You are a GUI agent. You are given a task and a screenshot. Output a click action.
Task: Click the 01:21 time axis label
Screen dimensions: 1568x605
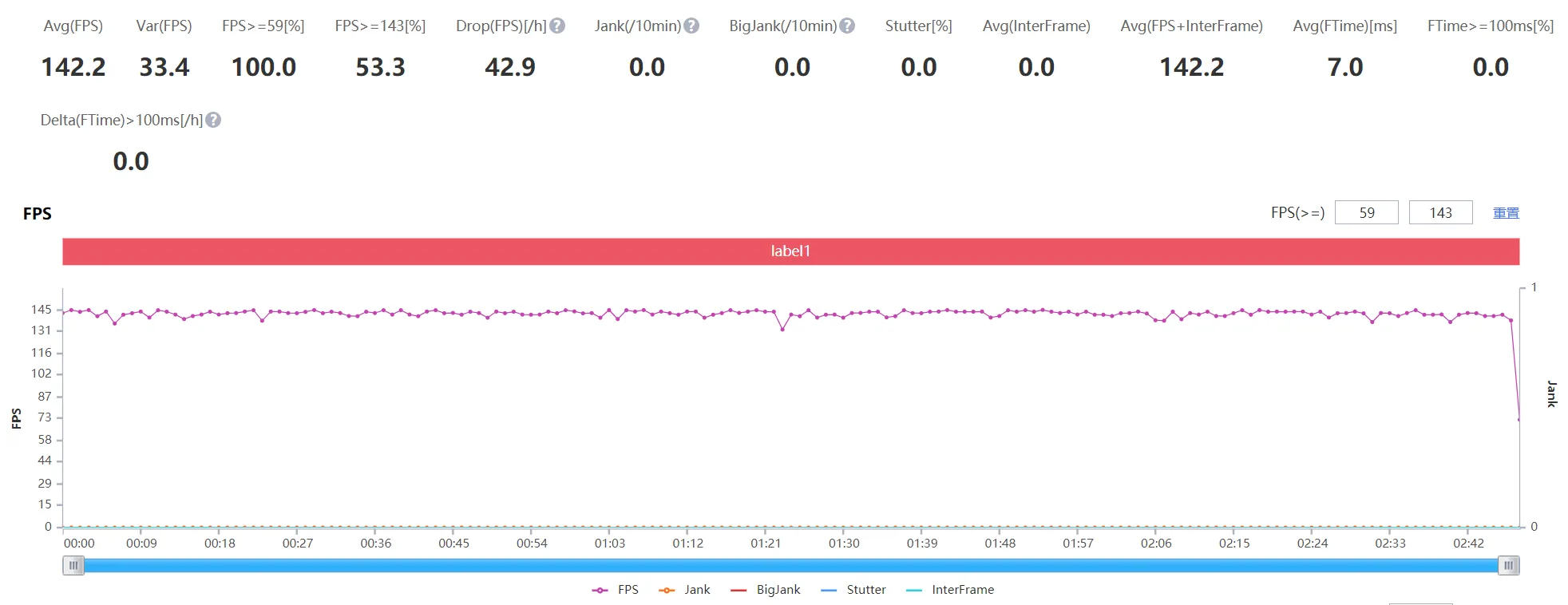(766, 544)
